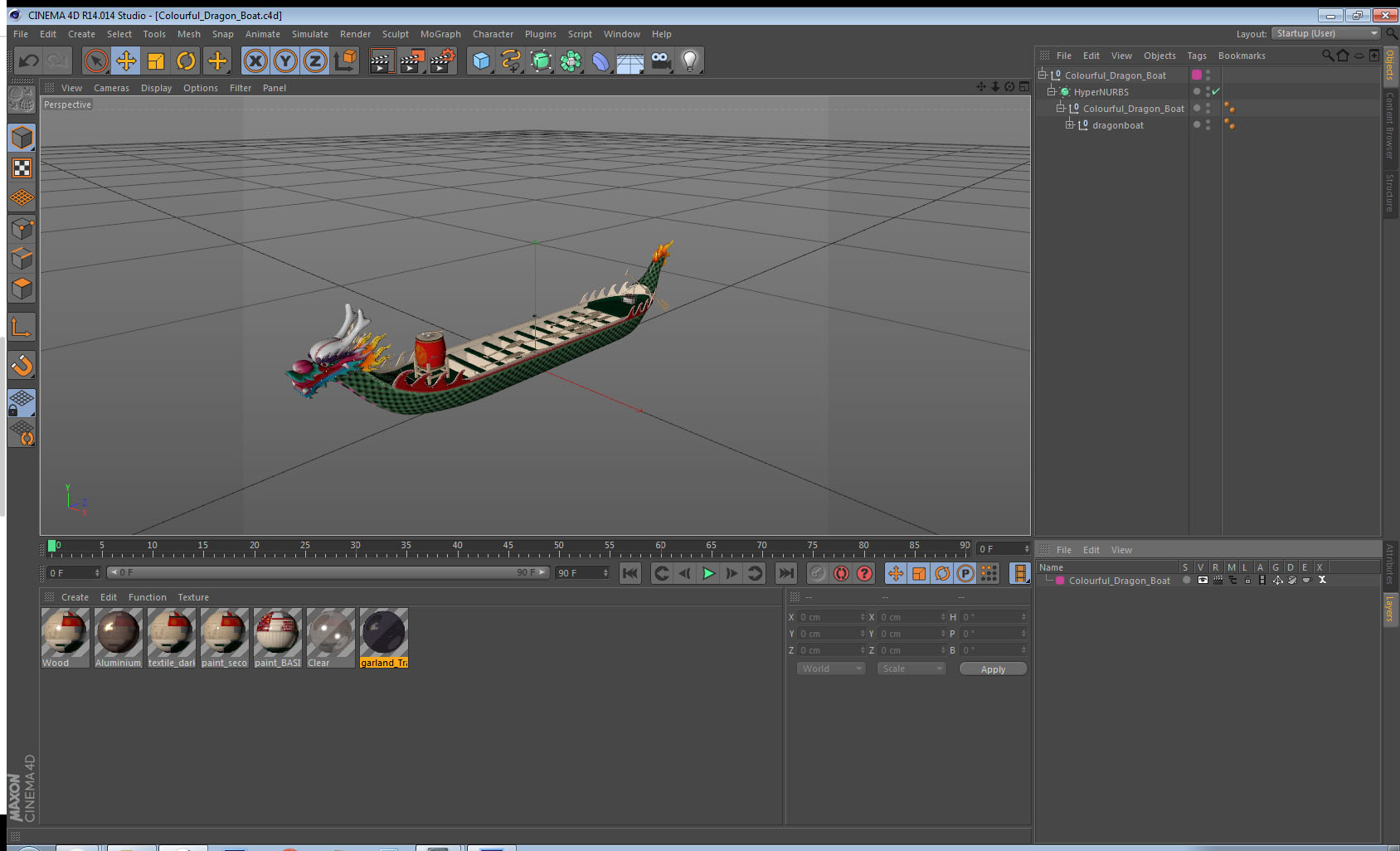Toggle X axis lock
This screenshot has width=1400, height=851.
[255, 61]
